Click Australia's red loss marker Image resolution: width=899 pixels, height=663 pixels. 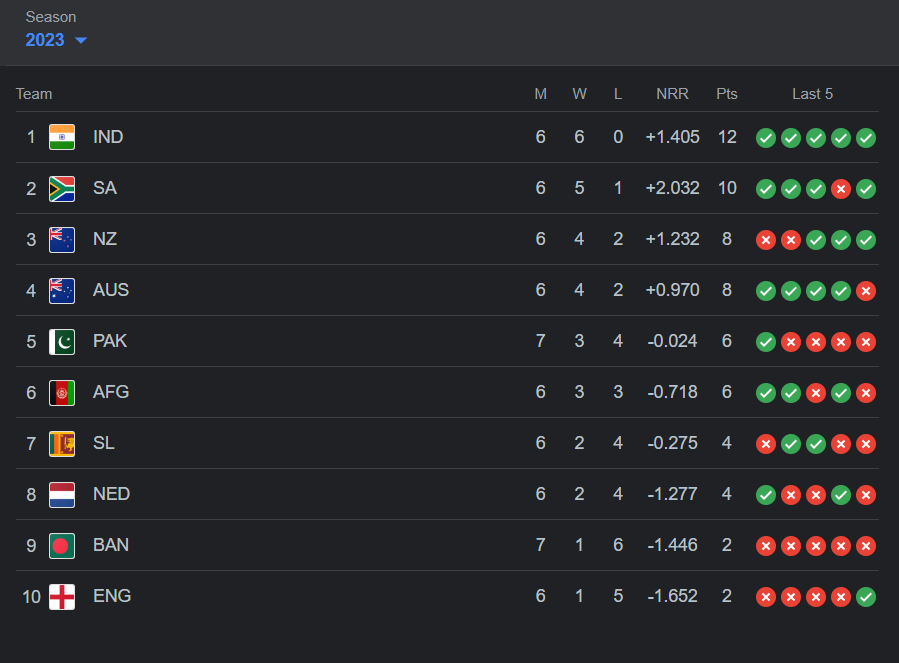pos(866,291)
